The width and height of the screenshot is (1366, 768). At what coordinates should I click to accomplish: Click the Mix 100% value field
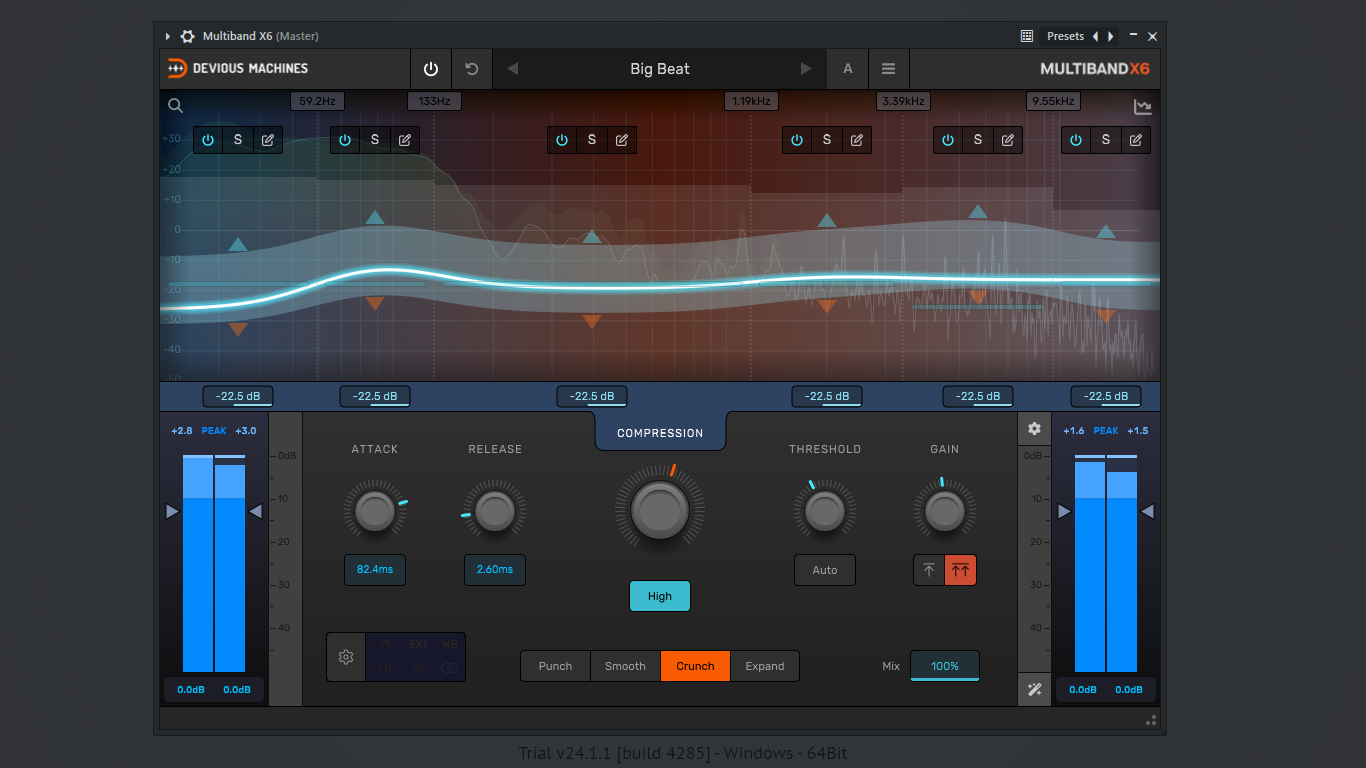pos(945,666)
